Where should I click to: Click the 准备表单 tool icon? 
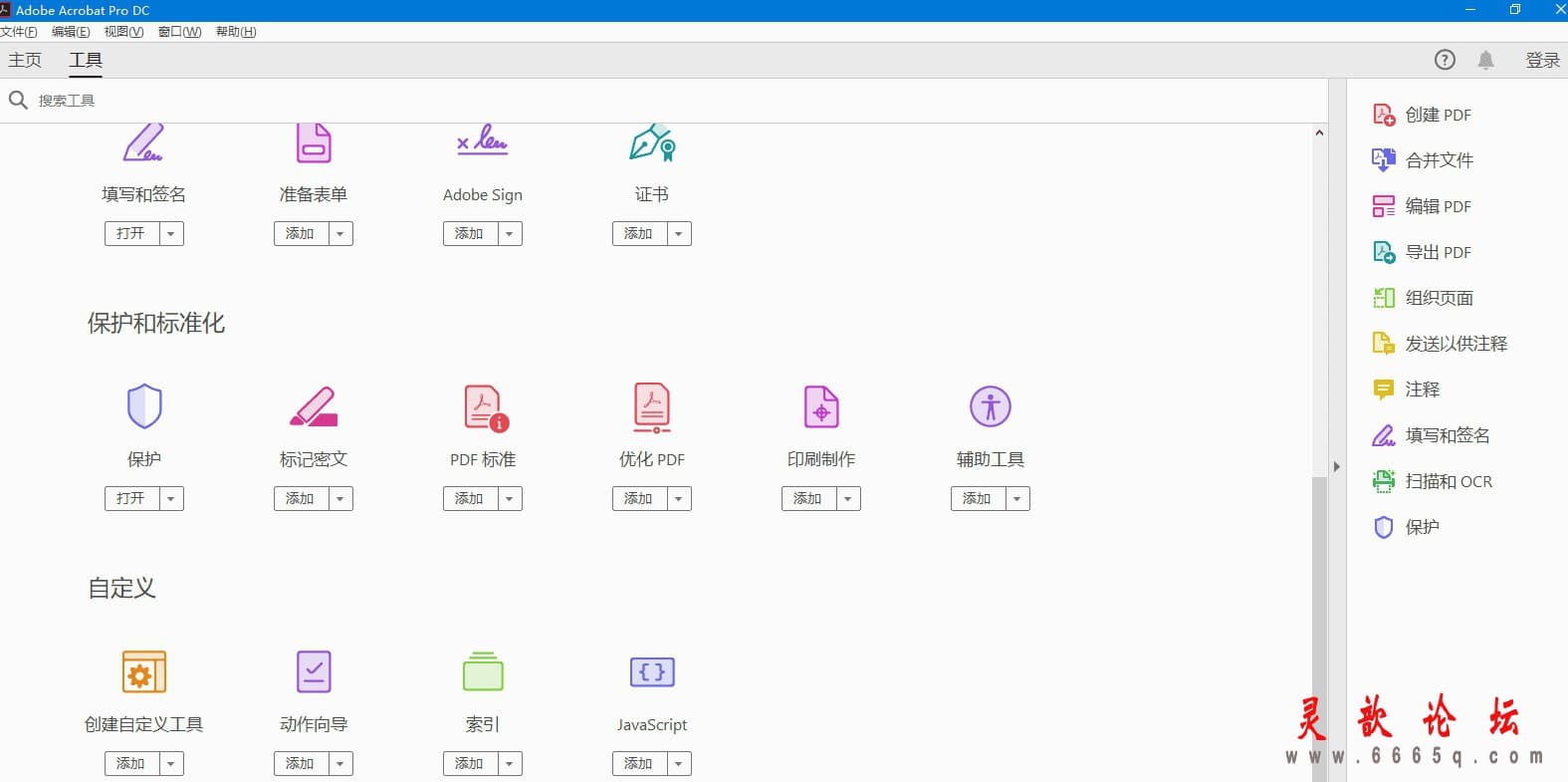click(314, 143)
